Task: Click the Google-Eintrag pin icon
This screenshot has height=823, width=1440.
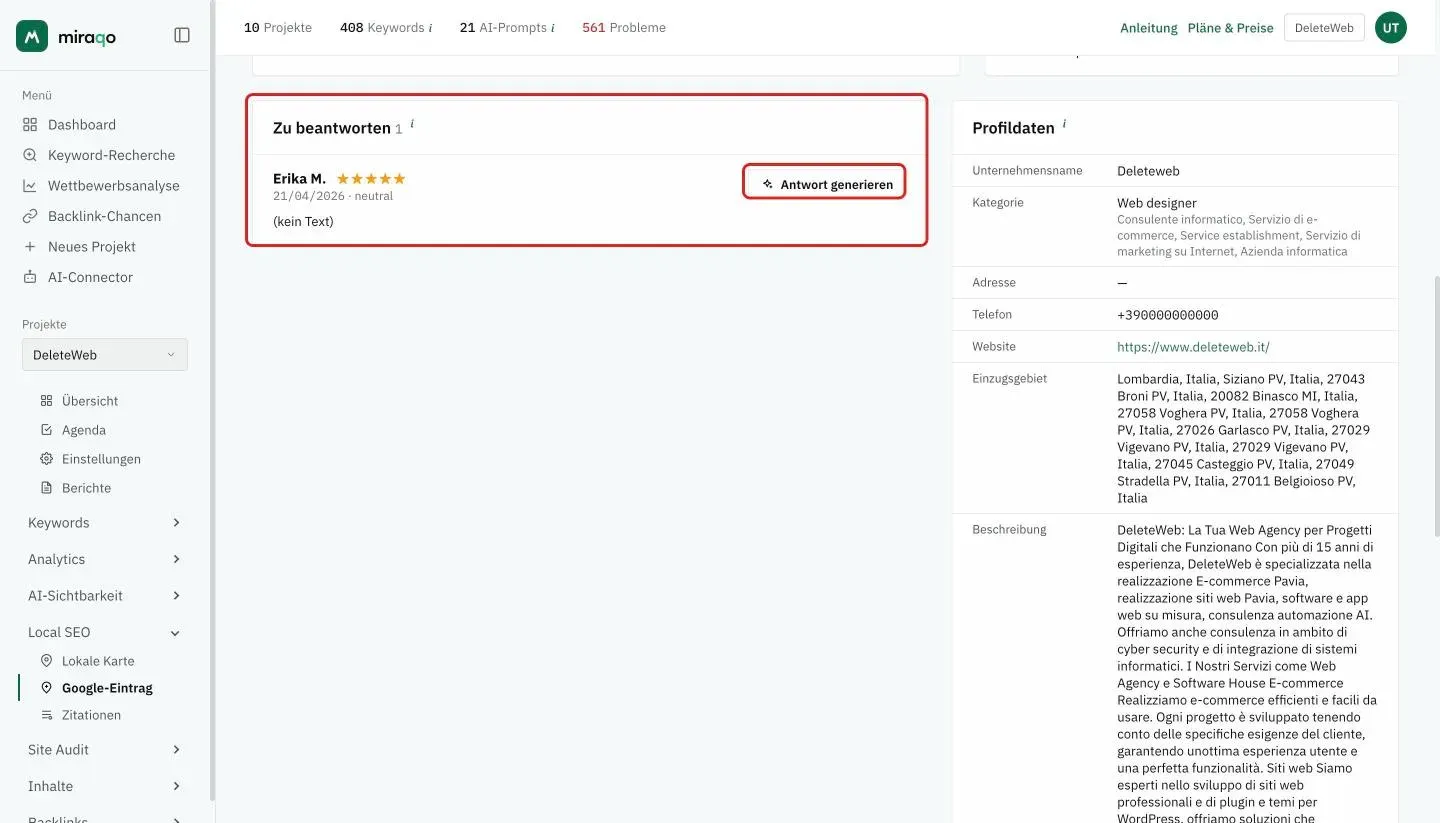Action: pos(46,688)
